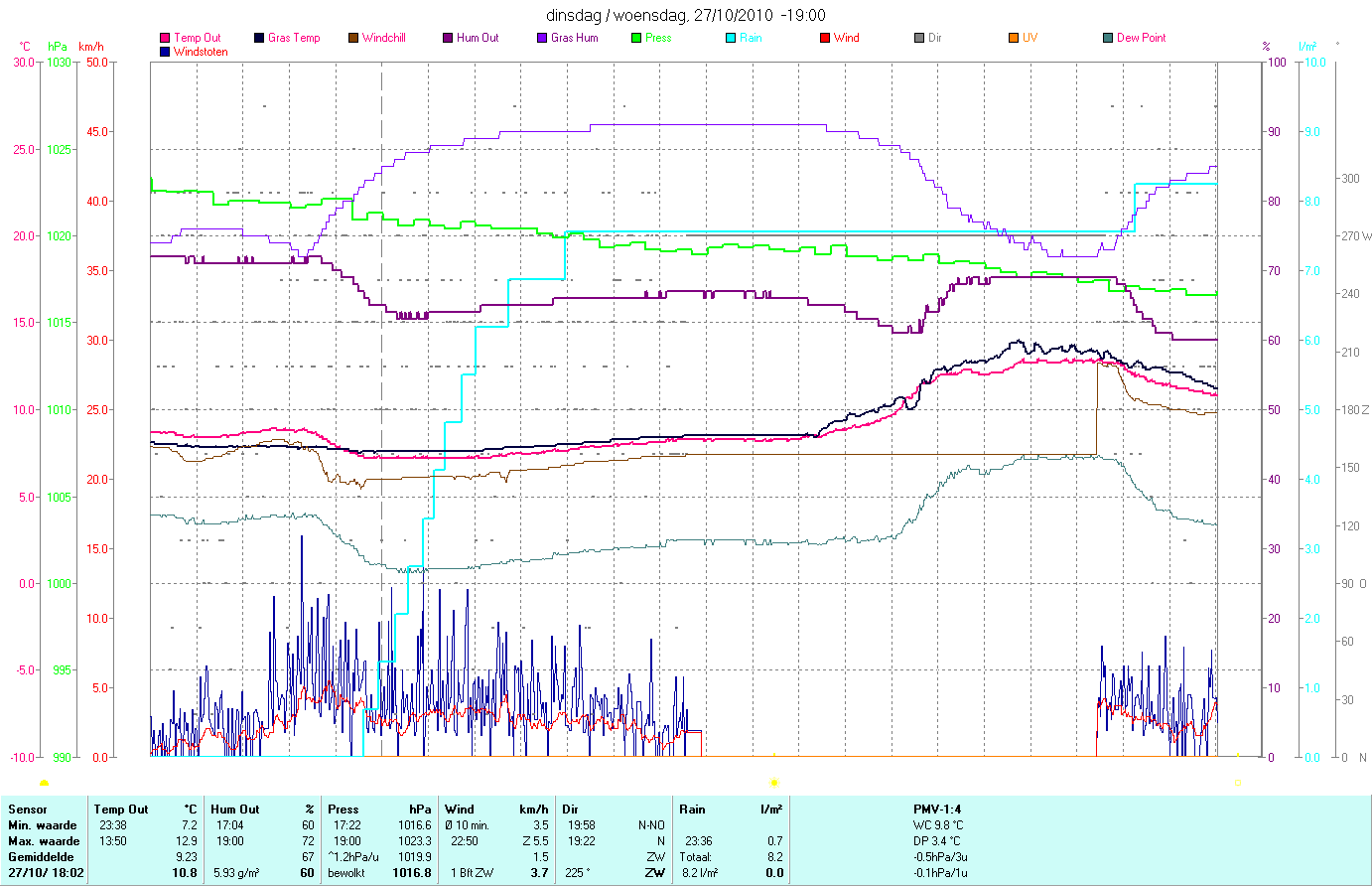Click the Windstoten legend swatch
The width and height of the screenshot is (1372, 886).
click(165, 52)
